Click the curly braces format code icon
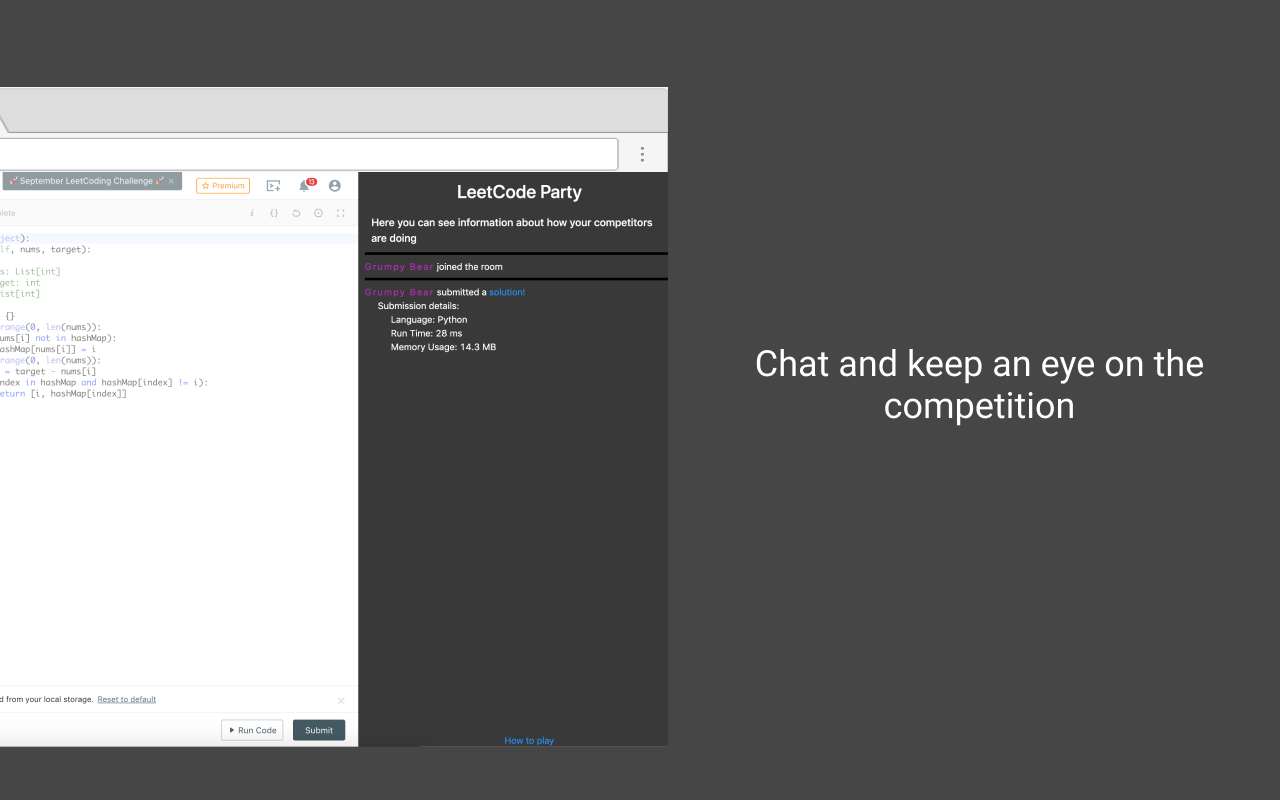 pyautogui.click(x=274, y=213)
